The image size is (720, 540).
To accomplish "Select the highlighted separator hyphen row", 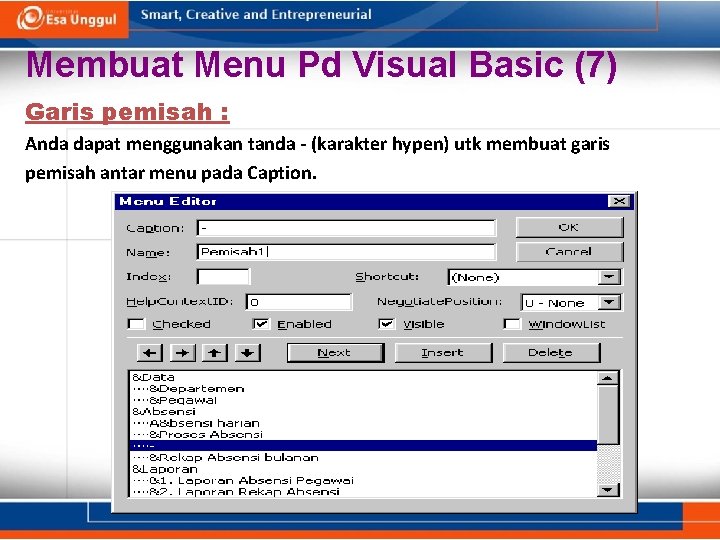I will 363,445.
